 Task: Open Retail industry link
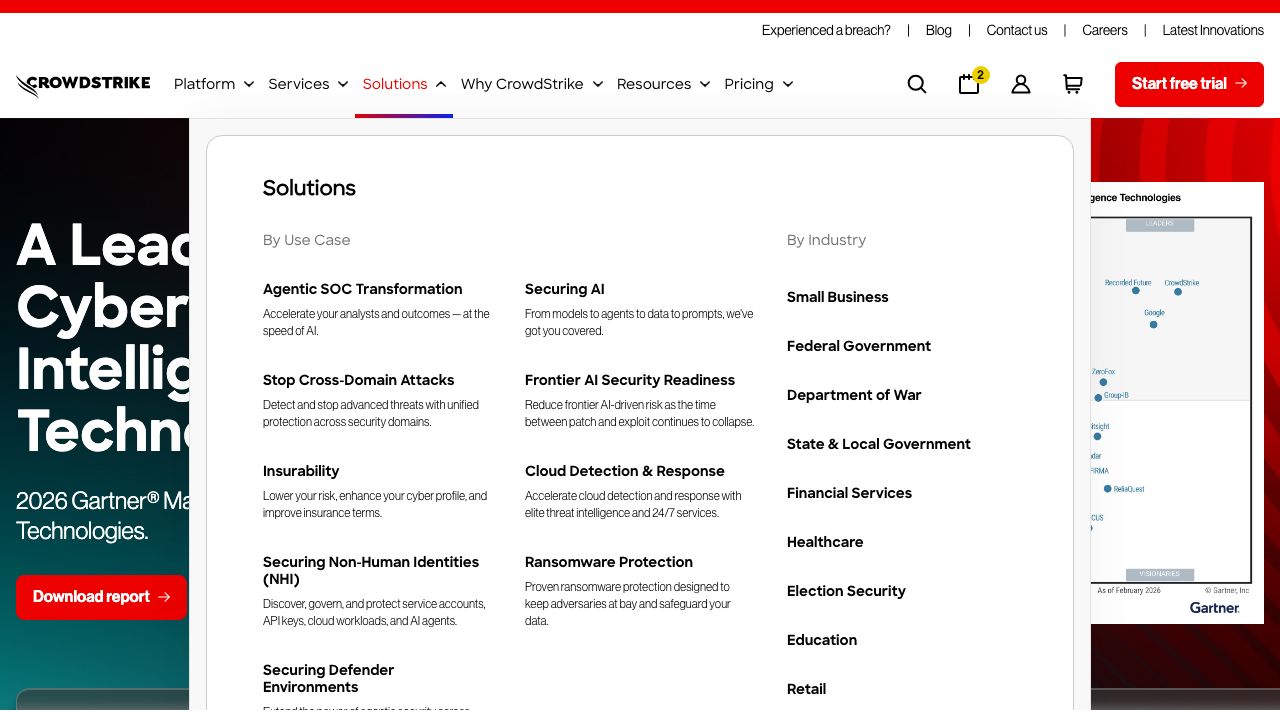click(x=807, y=689)
